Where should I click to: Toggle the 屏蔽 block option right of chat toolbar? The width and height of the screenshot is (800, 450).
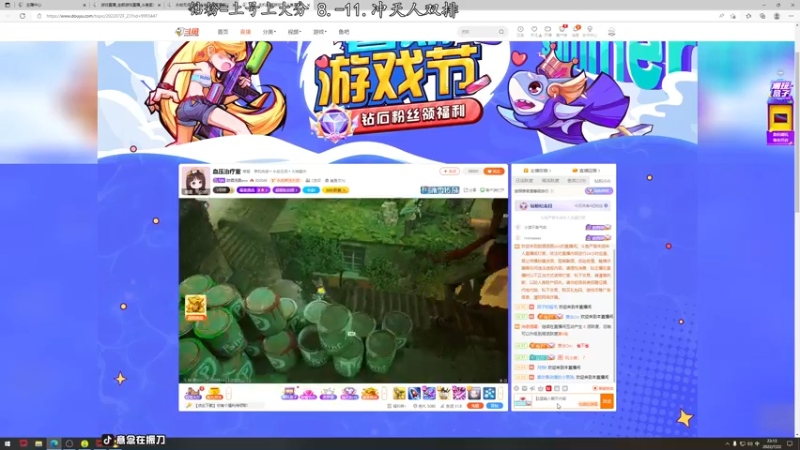(x=603, y=389)
